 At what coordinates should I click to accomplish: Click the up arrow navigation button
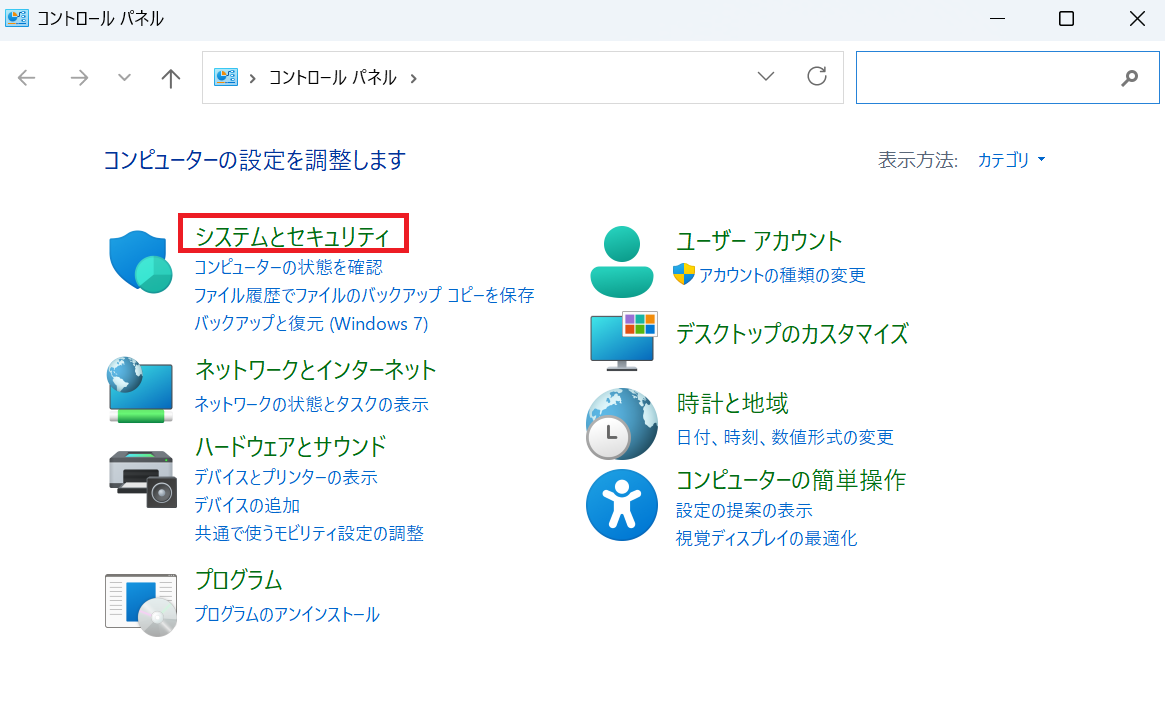coord(171,78)
